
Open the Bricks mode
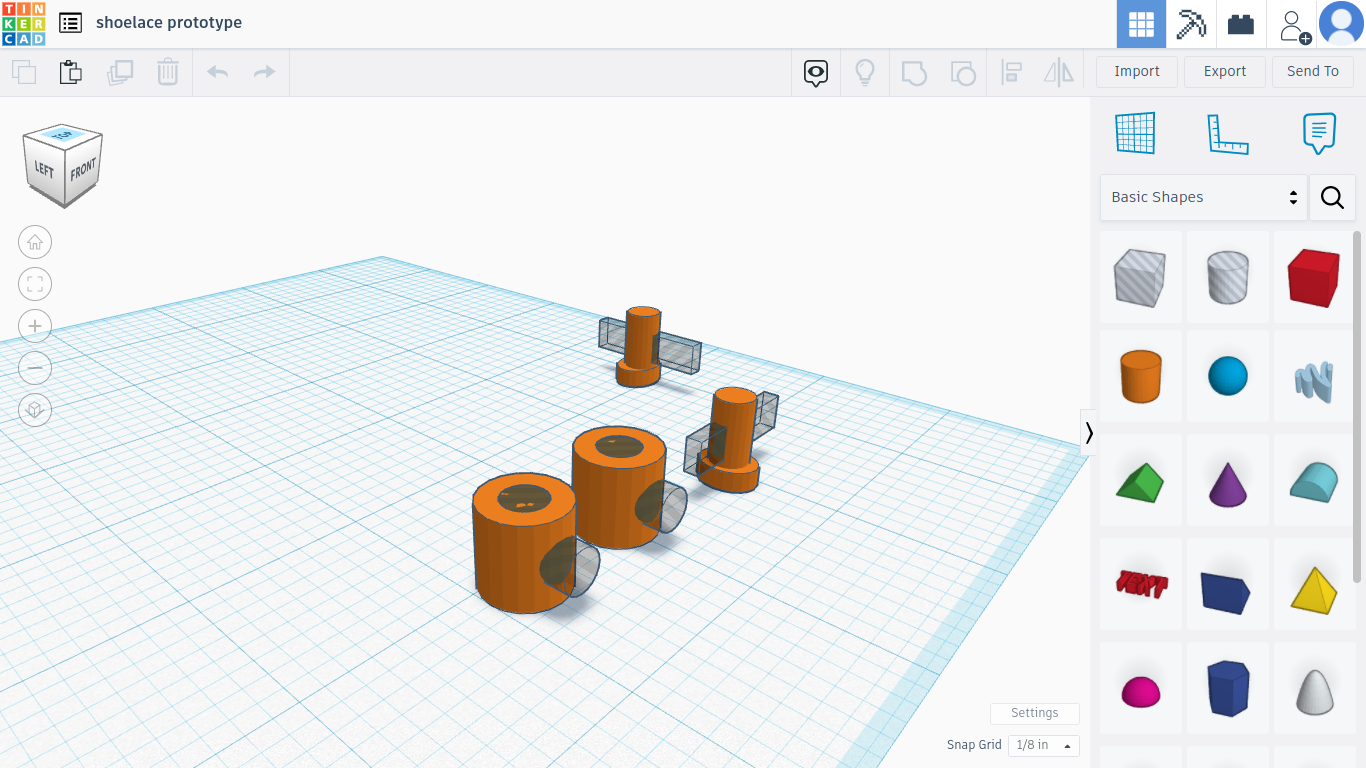(x=1241, y=24)
